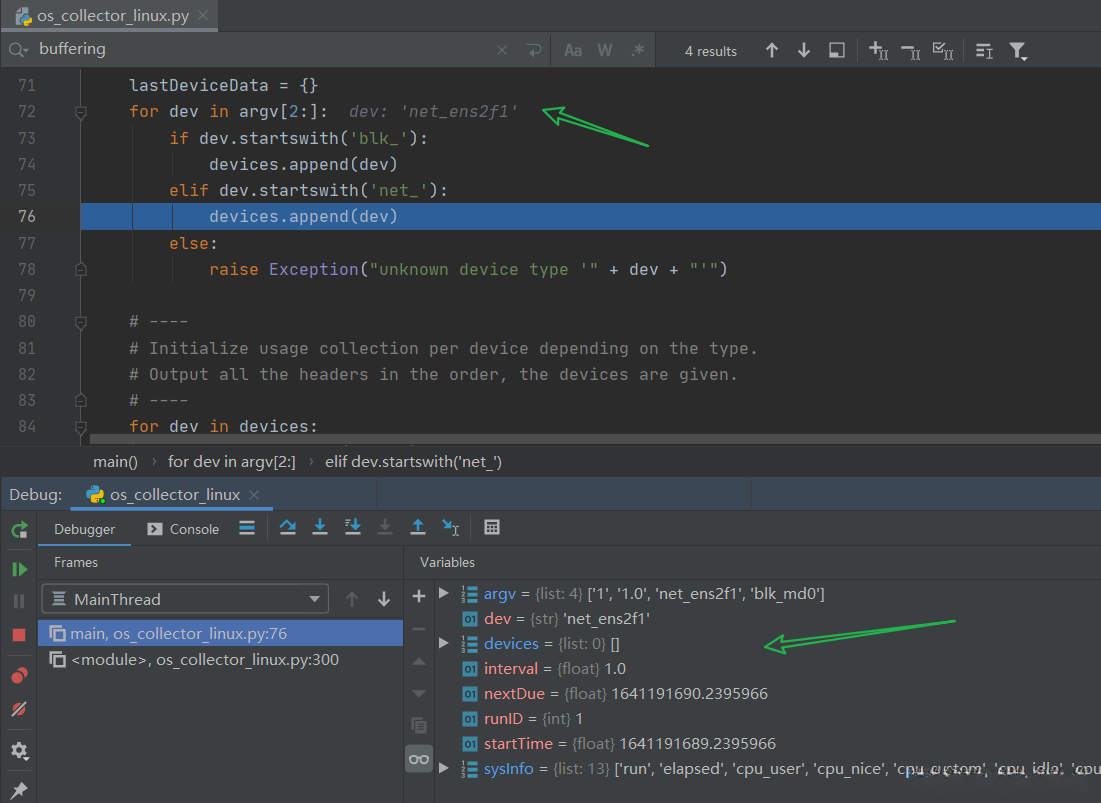Image resolution: width=1101 pixels, height=803 pixels.
Task: Expand the sysInfo list variable
Action: pyautogui.click(x=444, y=768)
